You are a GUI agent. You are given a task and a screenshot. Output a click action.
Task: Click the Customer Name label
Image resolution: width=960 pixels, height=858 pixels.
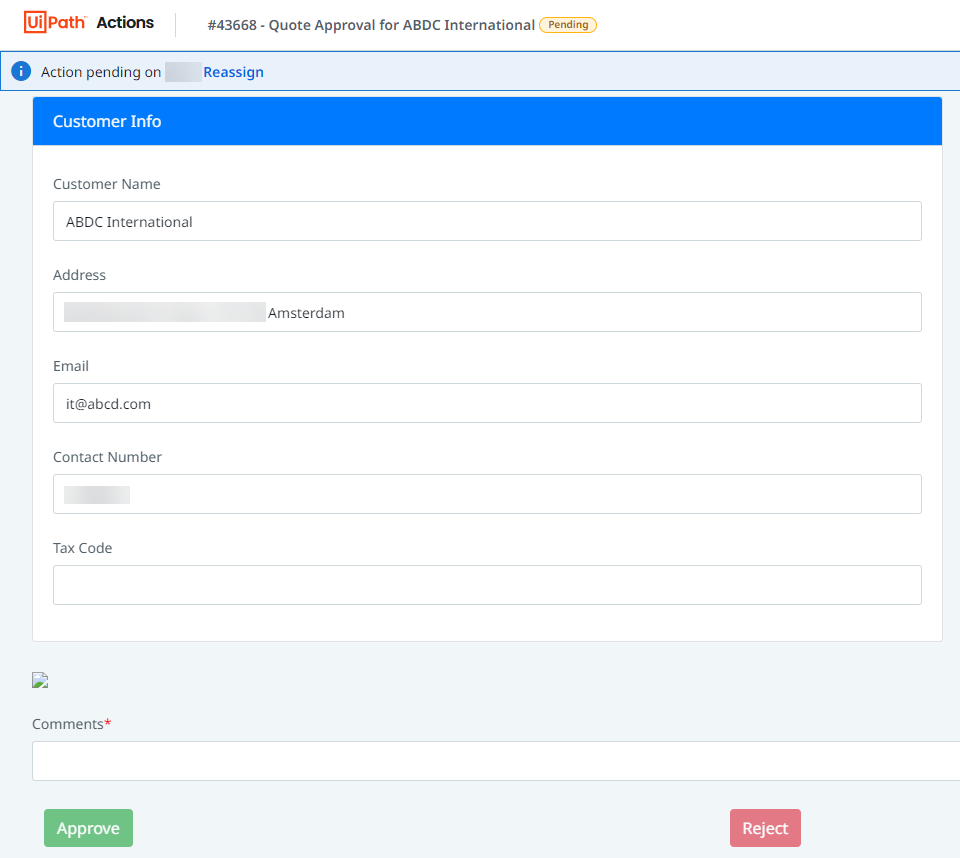[x=106, y=184]
